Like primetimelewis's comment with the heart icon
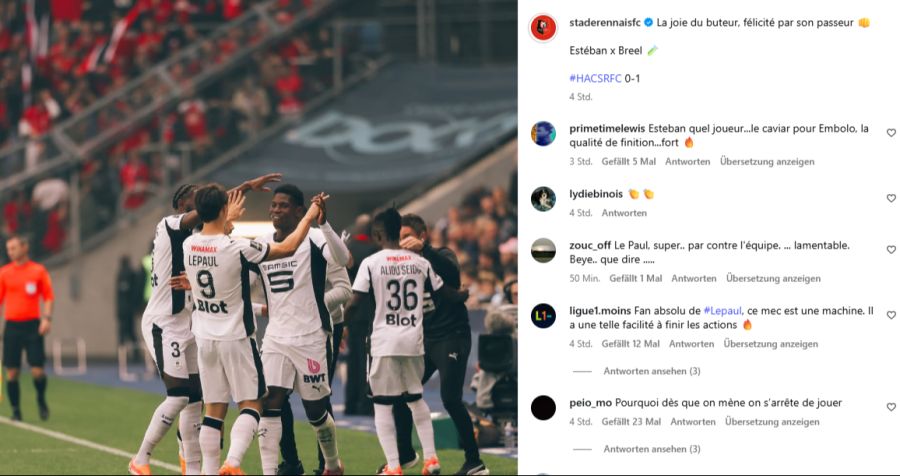 [x=891, y=133]
